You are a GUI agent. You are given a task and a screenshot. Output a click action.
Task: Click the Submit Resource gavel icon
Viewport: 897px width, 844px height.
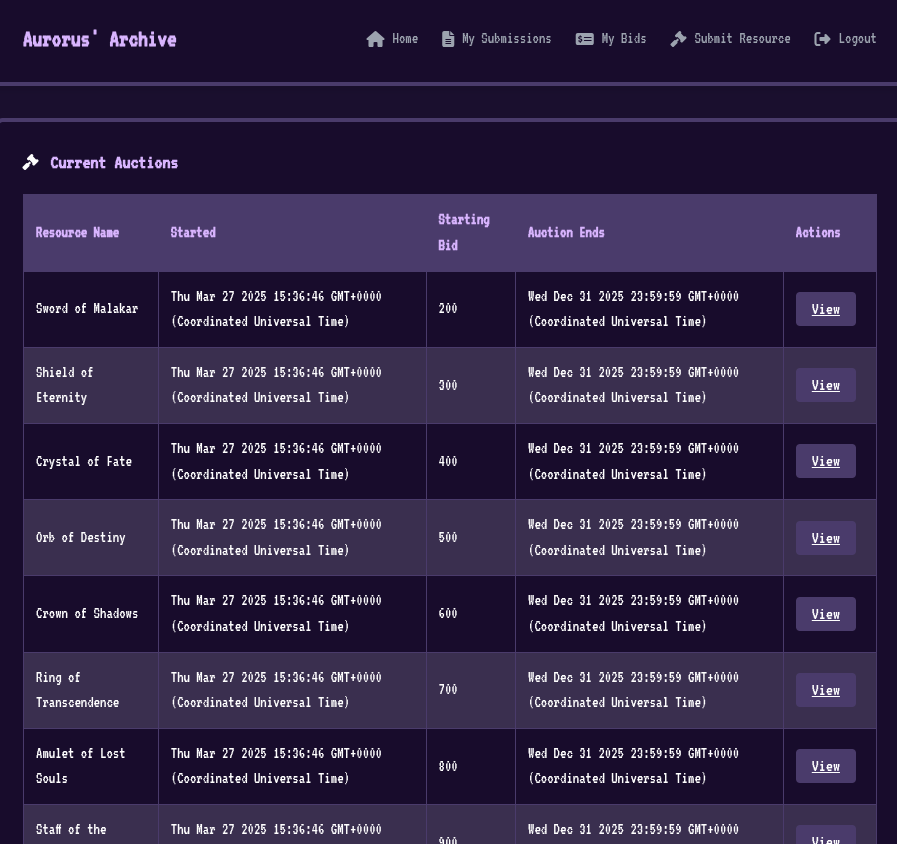tap(679, 39)
